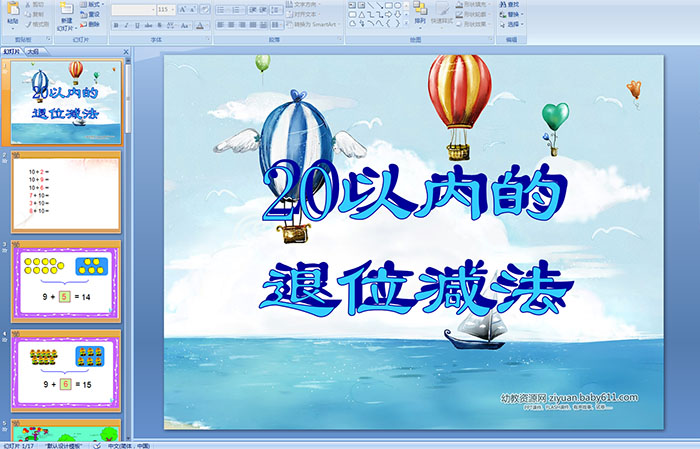
Task: Select slide 3 thumbnail 9 + 5 = 14
Action: [66, 281]
